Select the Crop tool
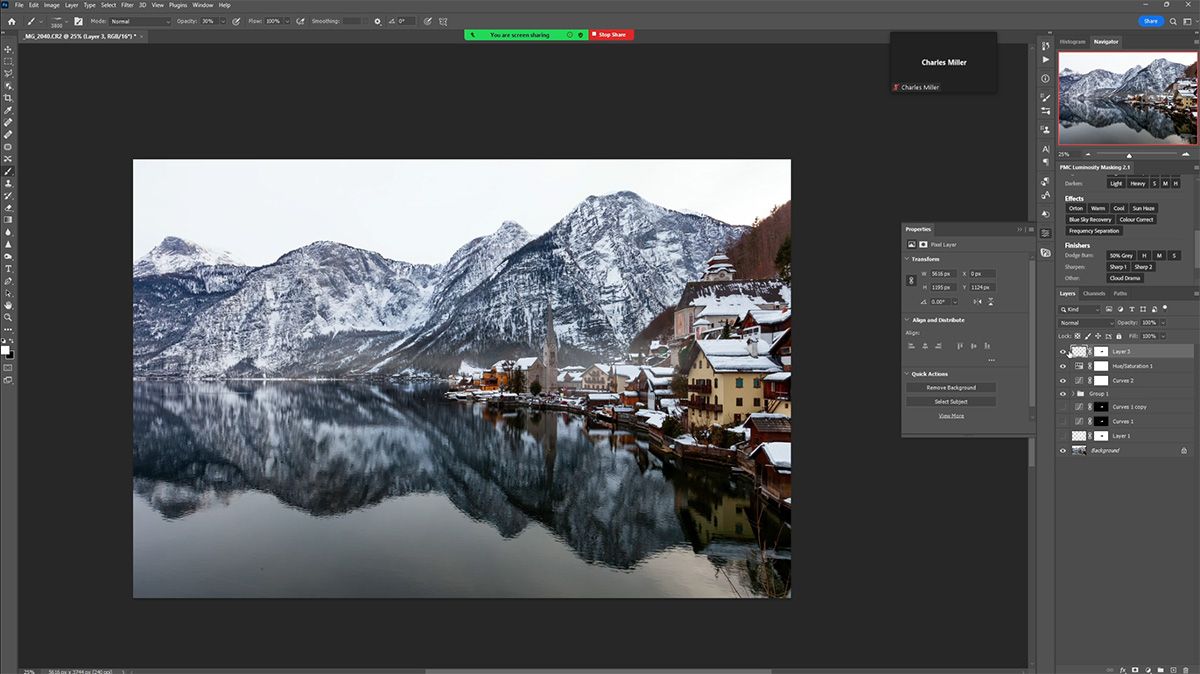1200x674 pixels. pyautogui.click(x=8, y=98)
